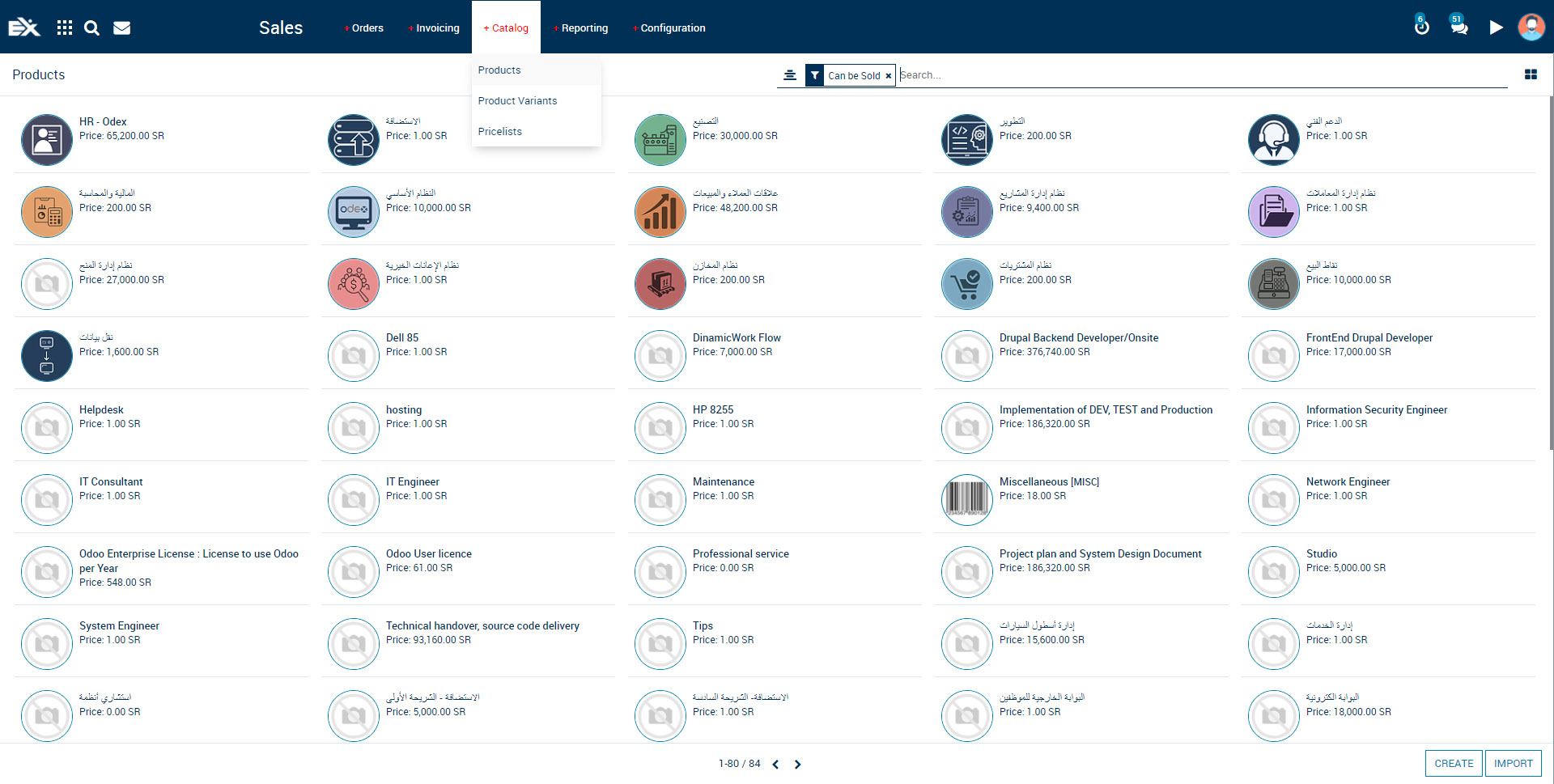
Task: Open HR - Odex product thumbnail
Action: pos(47,140)
